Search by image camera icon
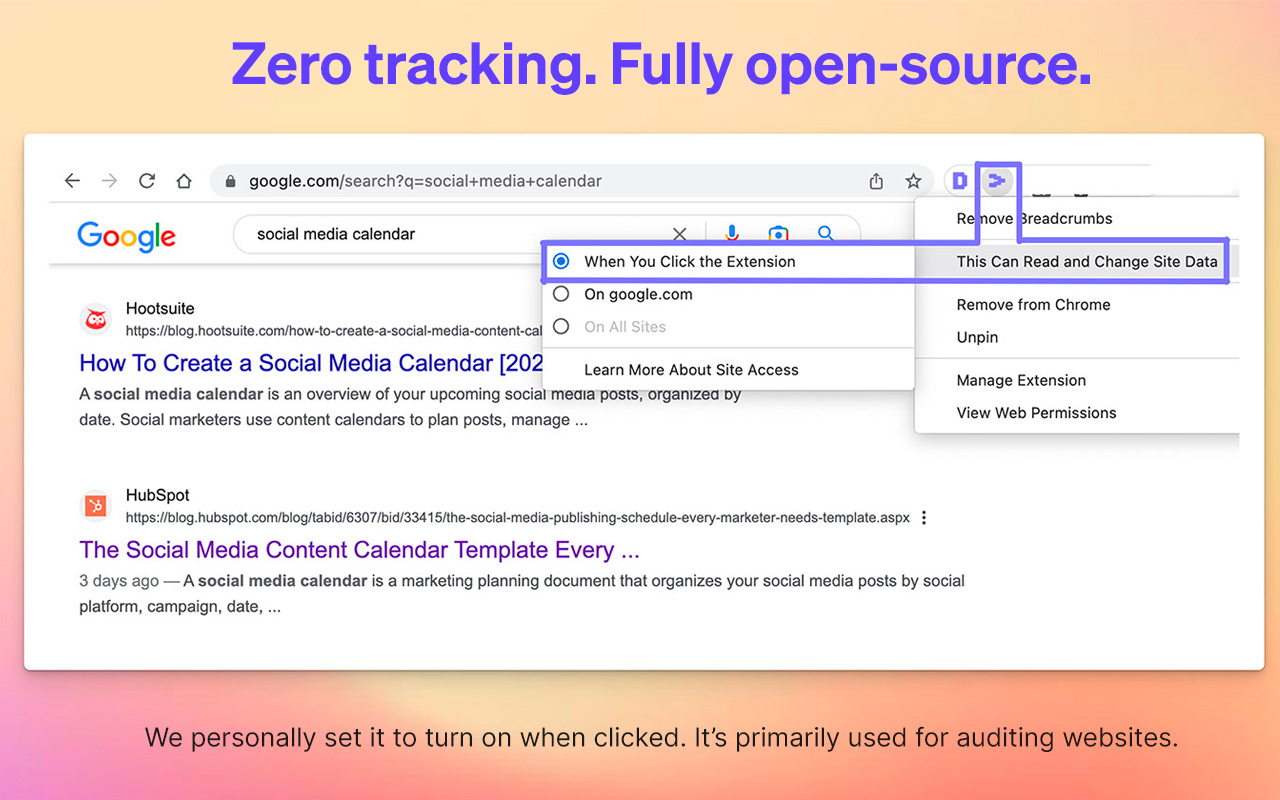 click(x=778, y=234)
